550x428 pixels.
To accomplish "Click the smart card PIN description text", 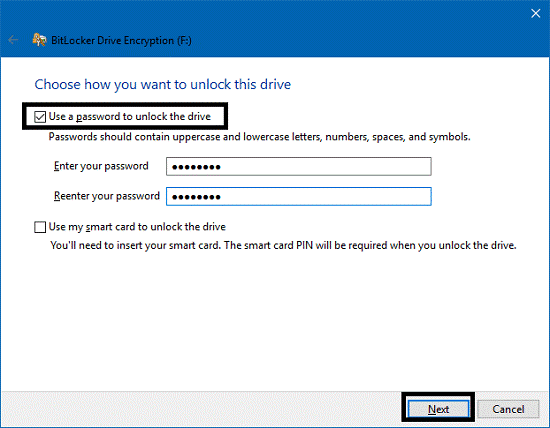I will coord(283,245).
